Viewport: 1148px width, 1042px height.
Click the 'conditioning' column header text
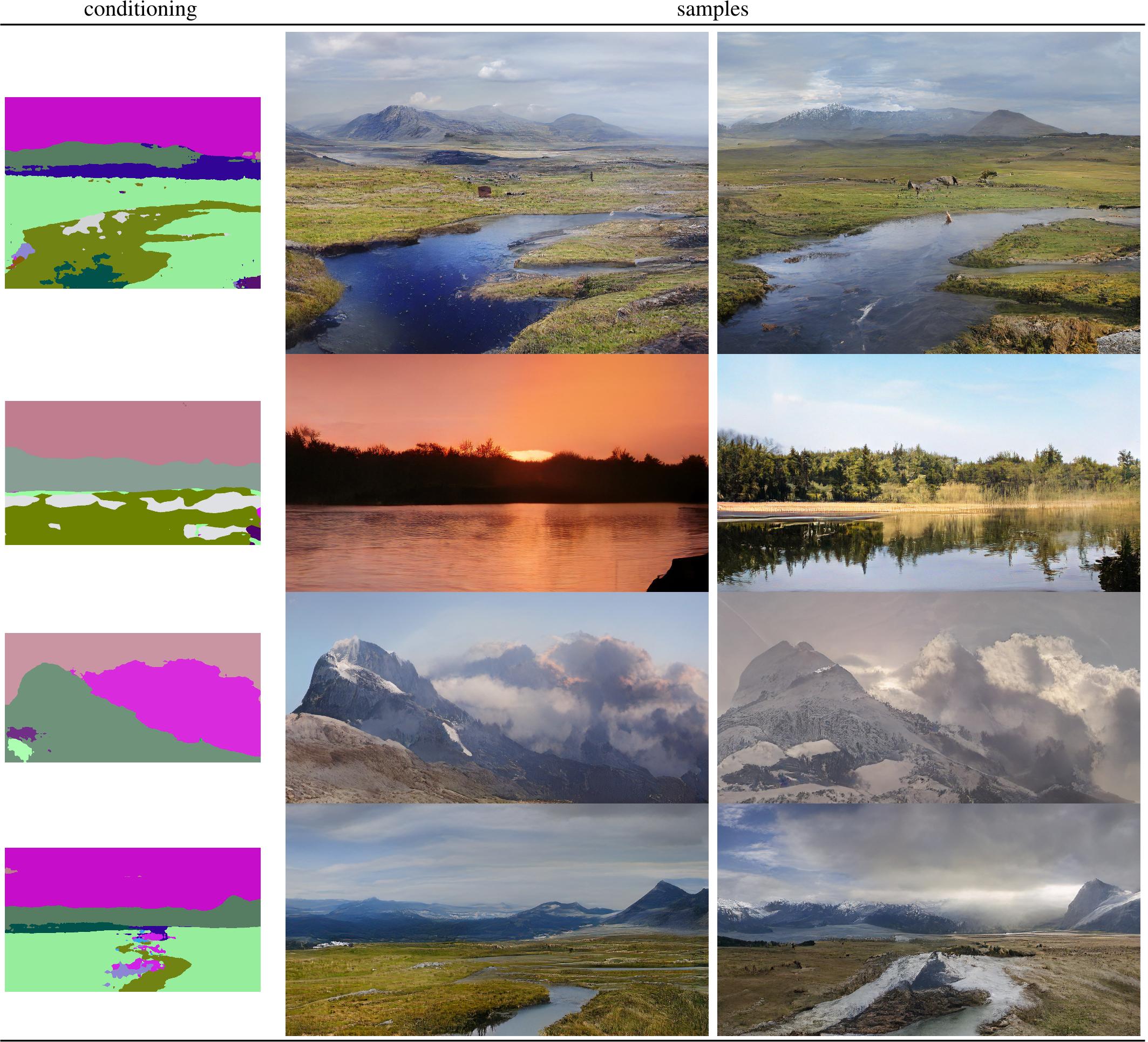140,10
